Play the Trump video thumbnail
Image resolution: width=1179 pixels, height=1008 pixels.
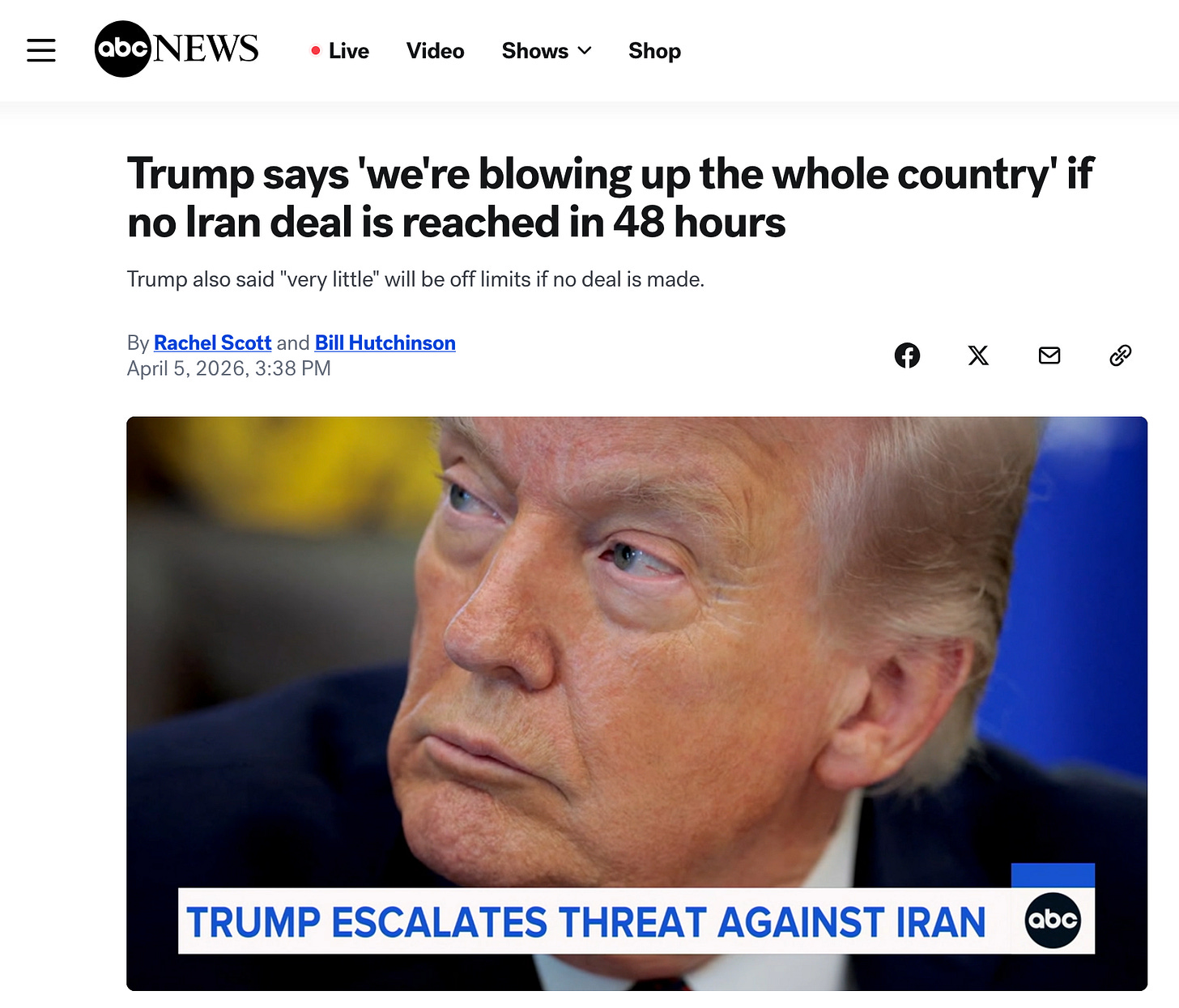(x=636, y=703)
